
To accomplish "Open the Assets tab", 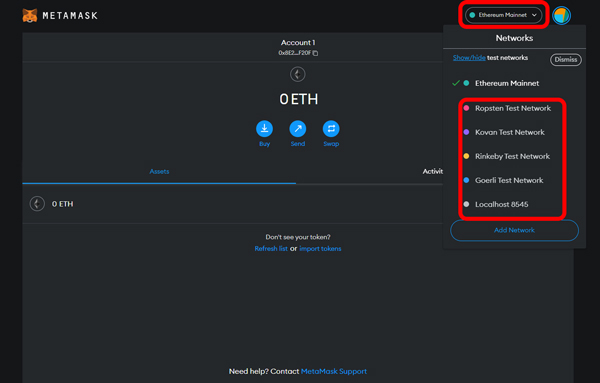I will [159, 171].
